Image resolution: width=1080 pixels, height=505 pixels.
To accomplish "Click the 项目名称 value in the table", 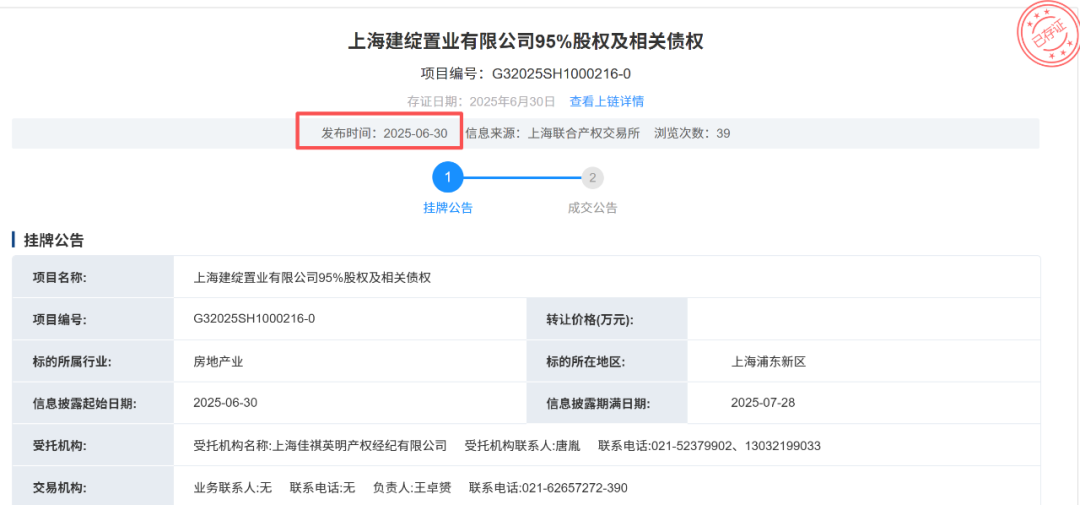I will pyautogui.click(x=312, y=277).
